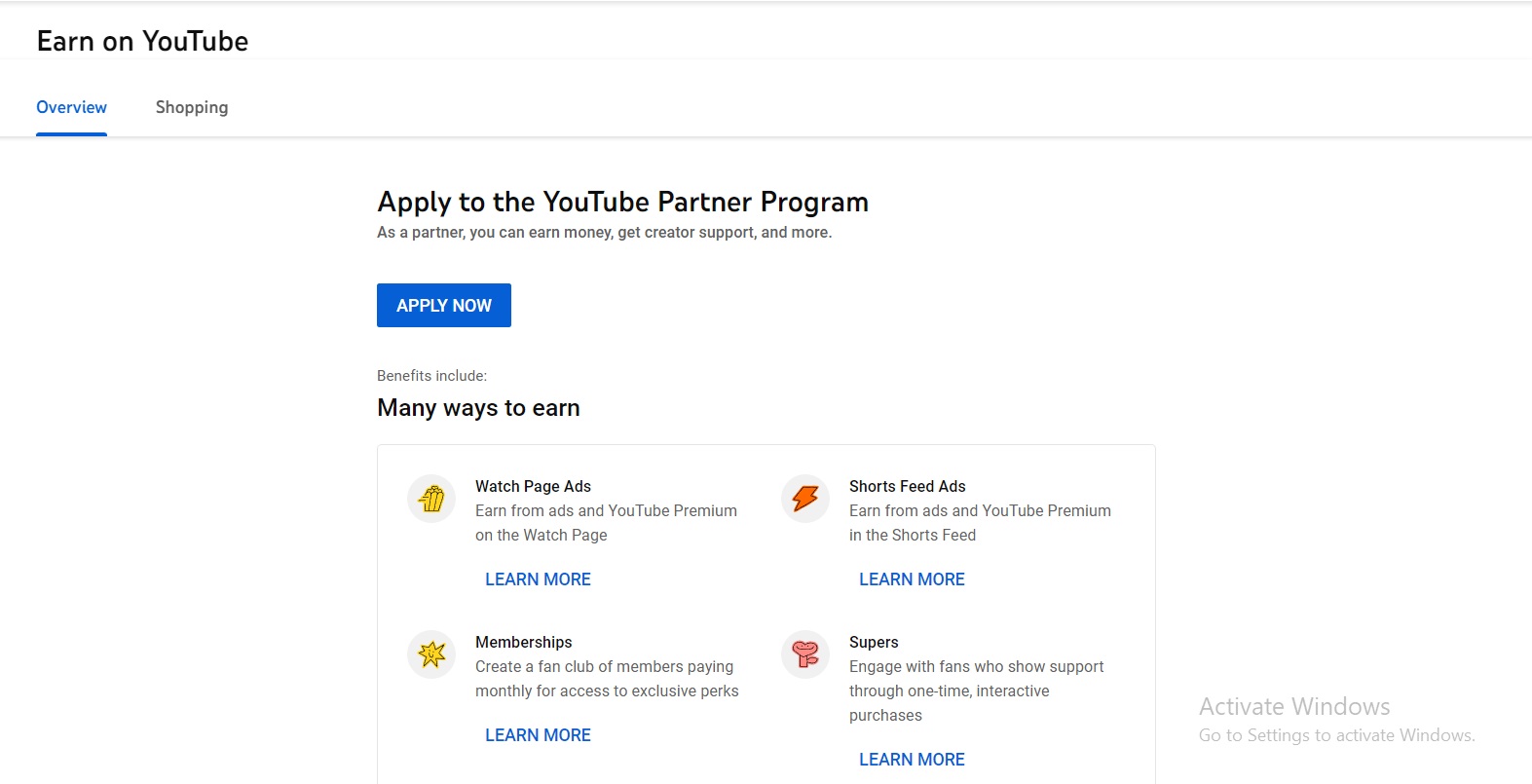Screen dimensions: 1532x784
Task: Click the 'As a partner, you can earn money' subtitle
Action: [604, 233]
